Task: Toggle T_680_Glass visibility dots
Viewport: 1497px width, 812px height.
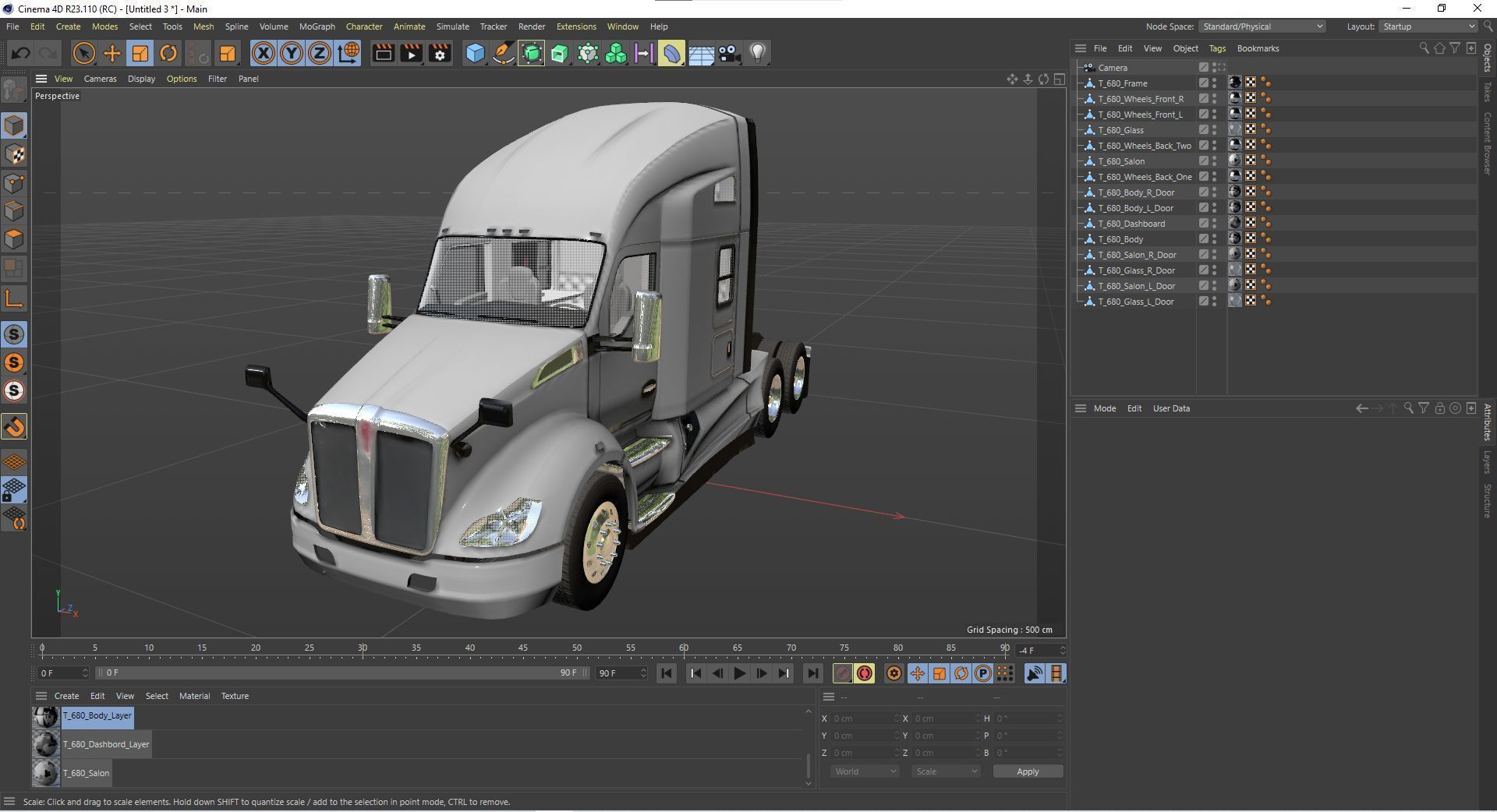Action: (1214, 130)
